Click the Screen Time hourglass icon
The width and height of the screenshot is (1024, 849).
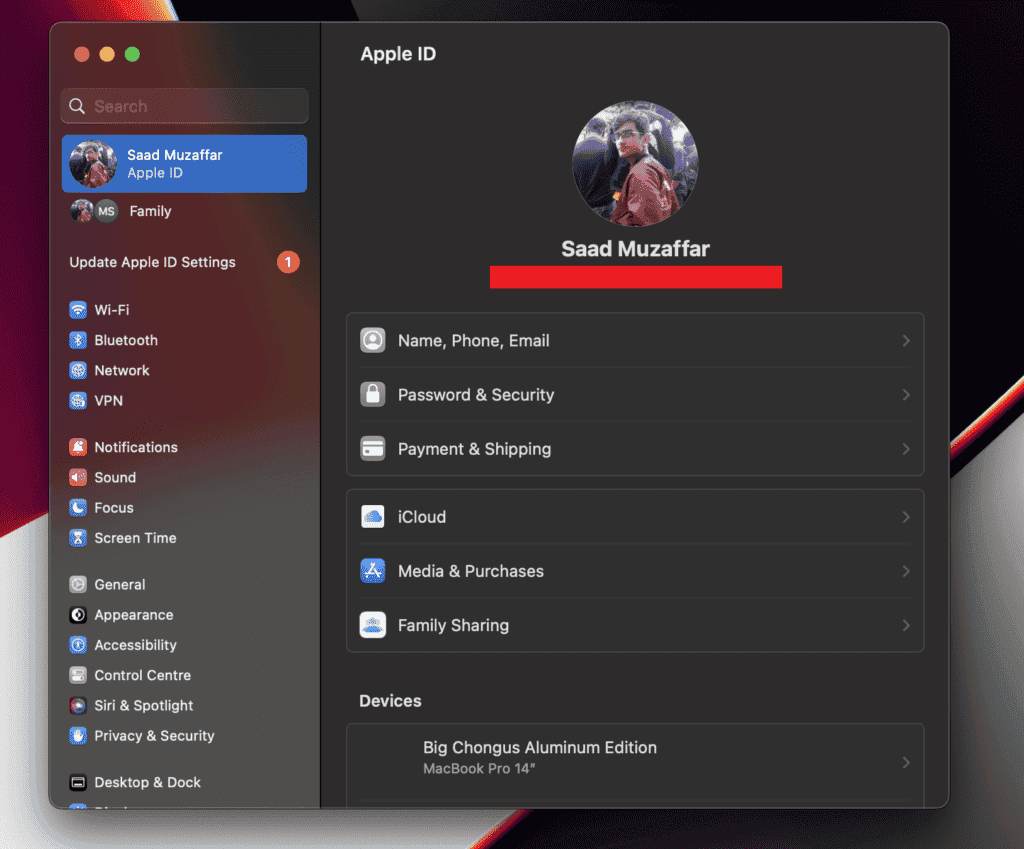(78, 538)
